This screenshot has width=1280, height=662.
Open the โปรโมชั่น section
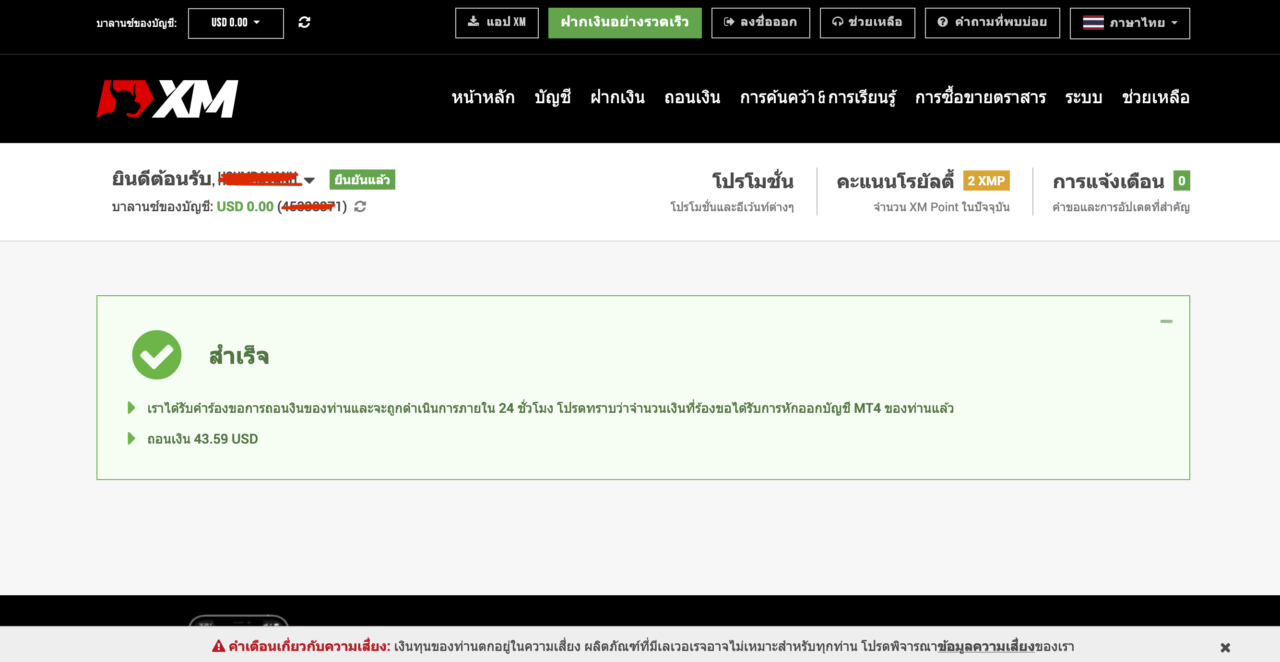752,182
